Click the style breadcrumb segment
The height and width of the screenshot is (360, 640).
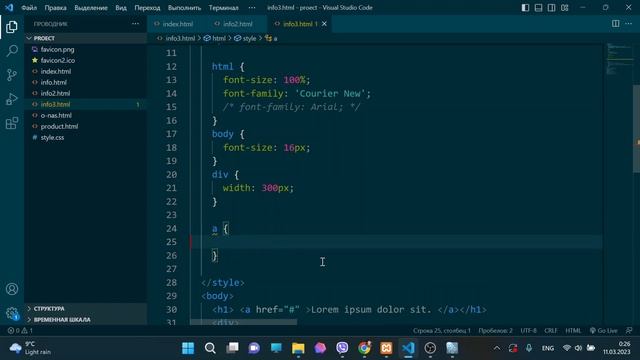(245, 38)
